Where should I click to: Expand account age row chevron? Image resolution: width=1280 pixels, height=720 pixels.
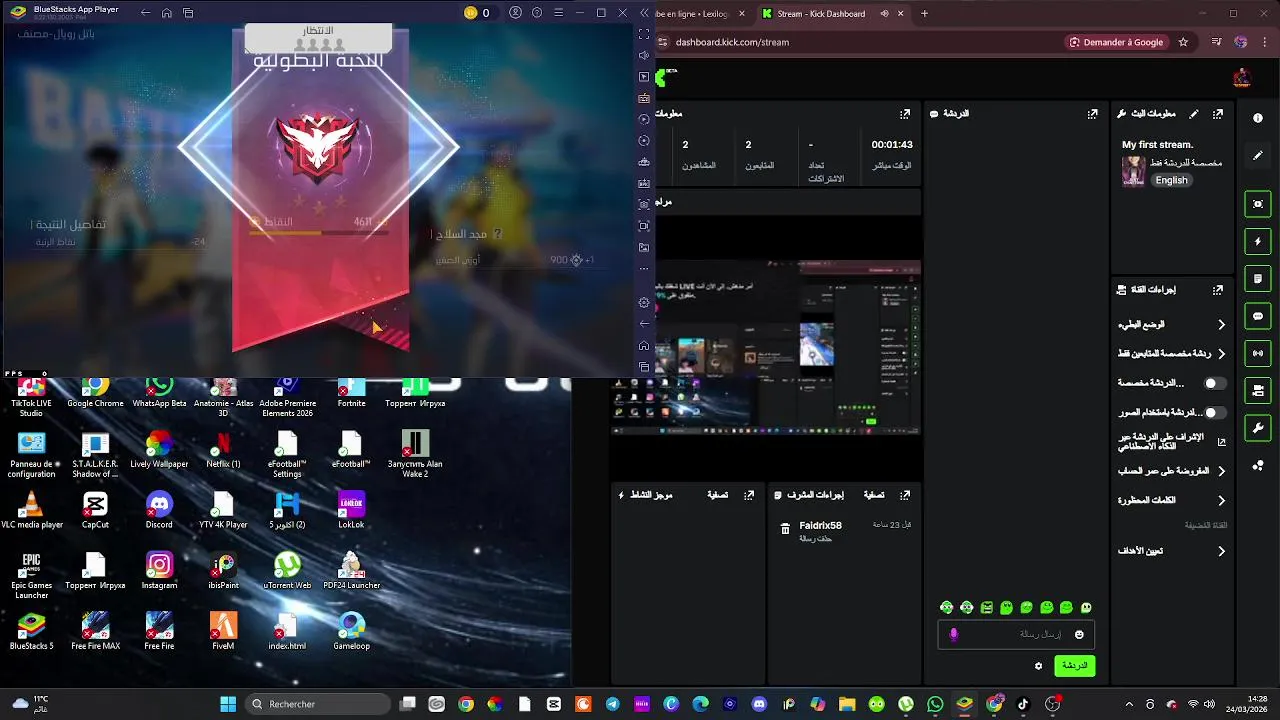[1221, 471]
